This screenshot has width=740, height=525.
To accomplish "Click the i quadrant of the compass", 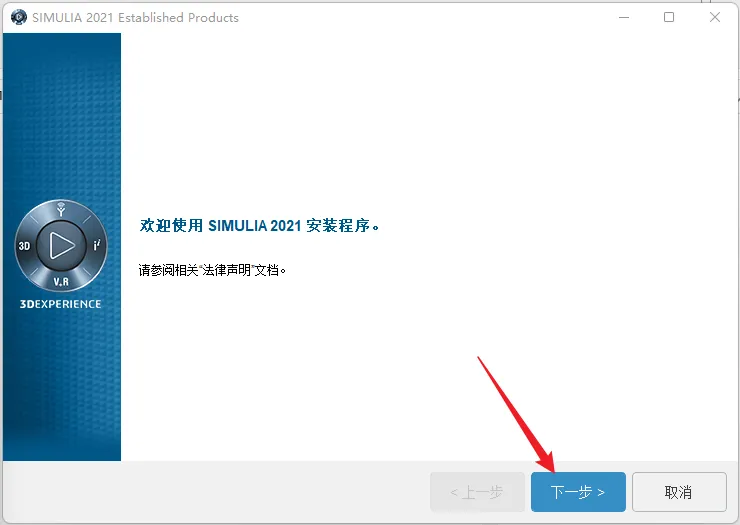I will (97, 245).
